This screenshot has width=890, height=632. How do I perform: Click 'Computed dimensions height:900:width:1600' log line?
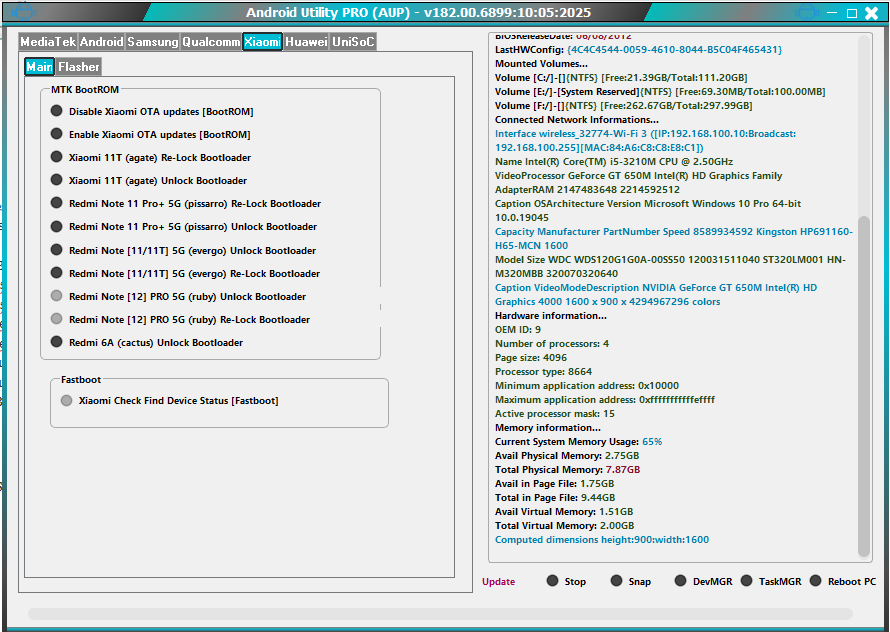tap(602, 539)
